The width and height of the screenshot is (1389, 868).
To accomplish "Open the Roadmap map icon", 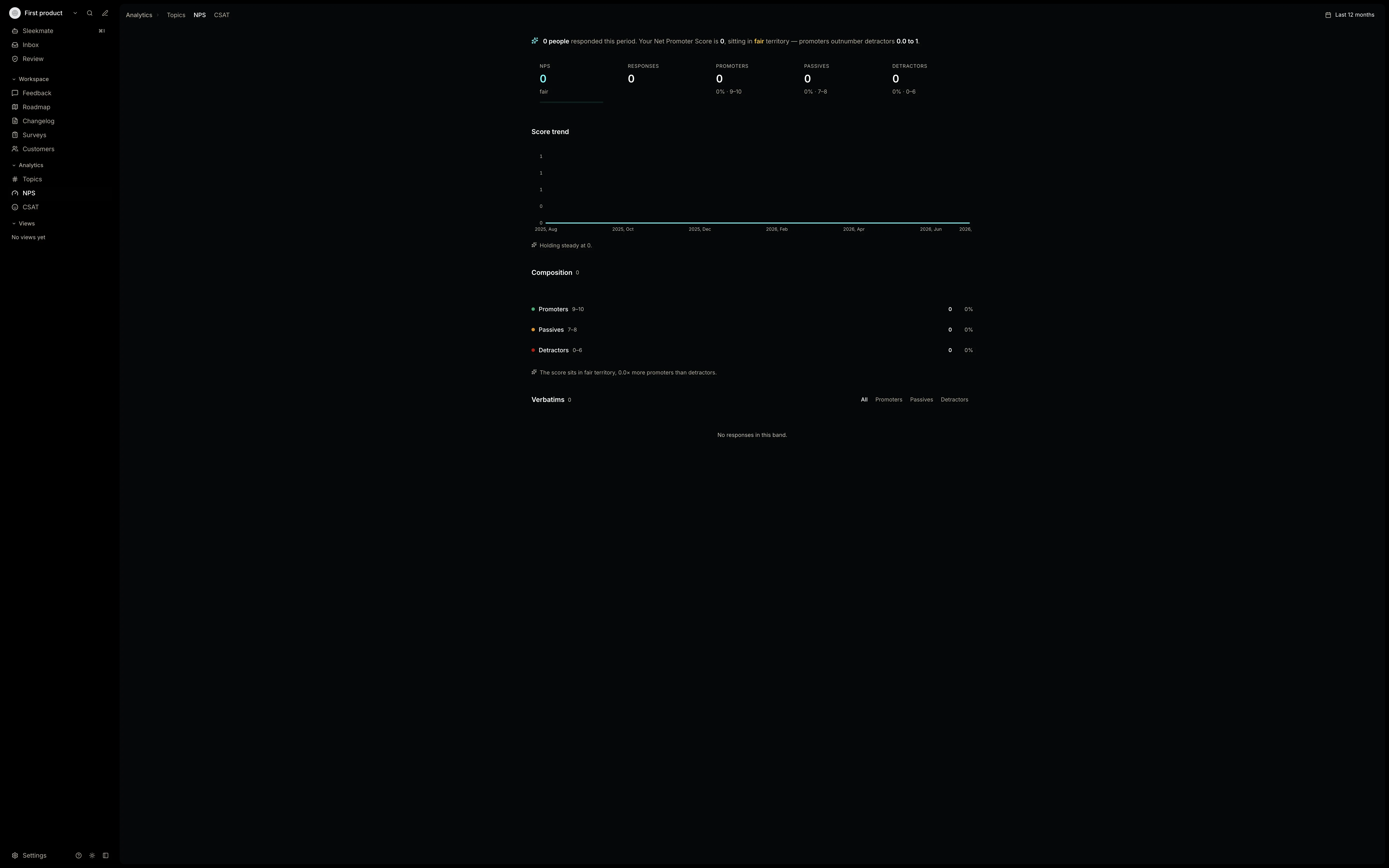I will click(x=15, y=107).
